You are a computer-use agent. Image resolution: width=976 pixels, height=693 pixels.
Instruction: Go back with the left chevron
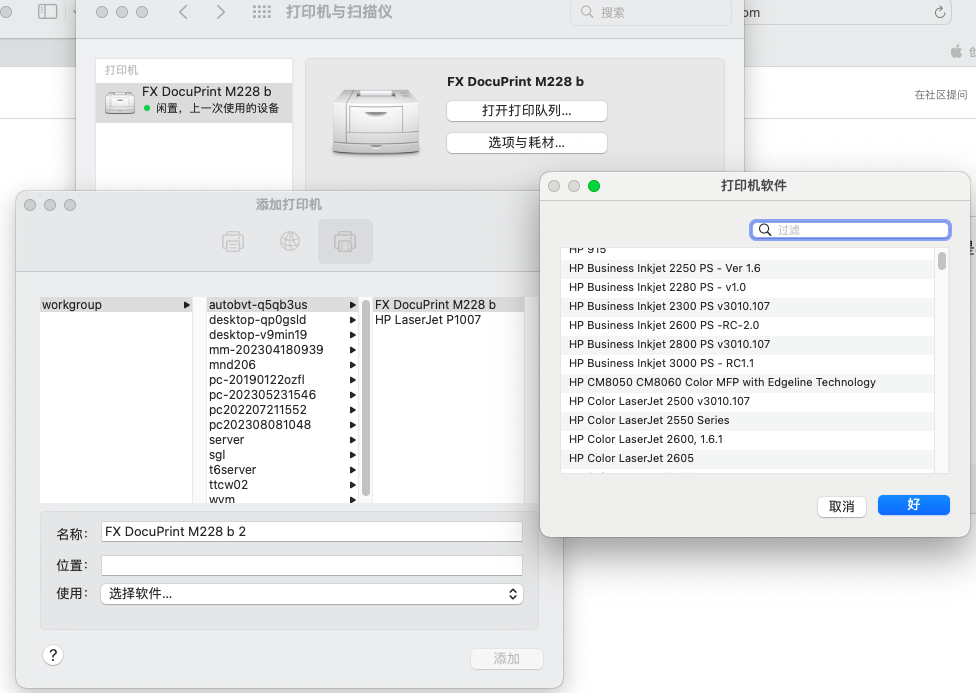tap(183, 12)
